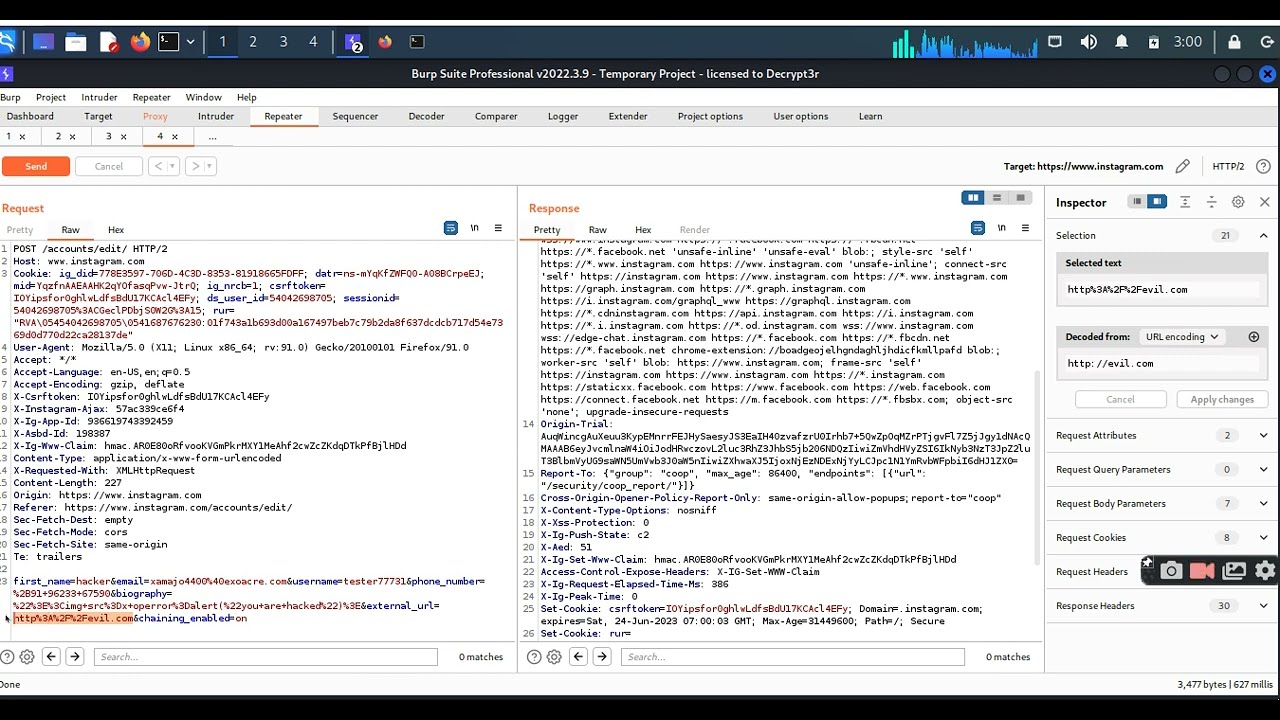The image size is (1280, 720).
Task: Switch Response view to Raw
Action: (x=597, y=230)
